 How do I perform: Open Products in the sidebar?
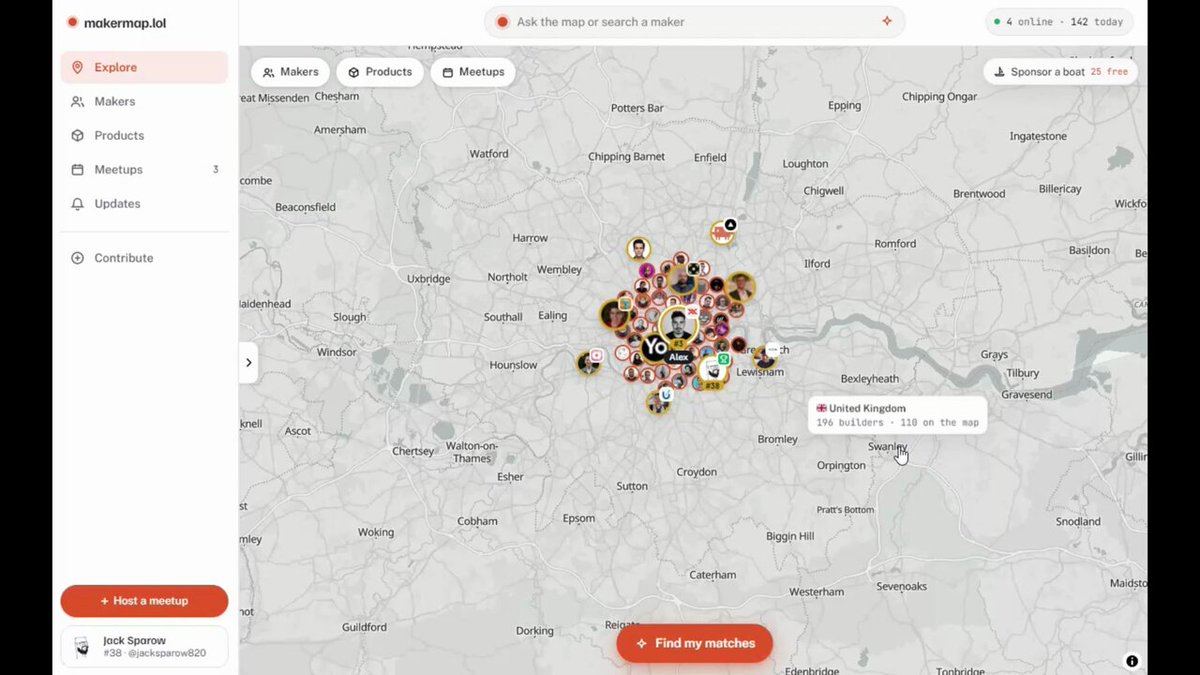click(144, 136)
